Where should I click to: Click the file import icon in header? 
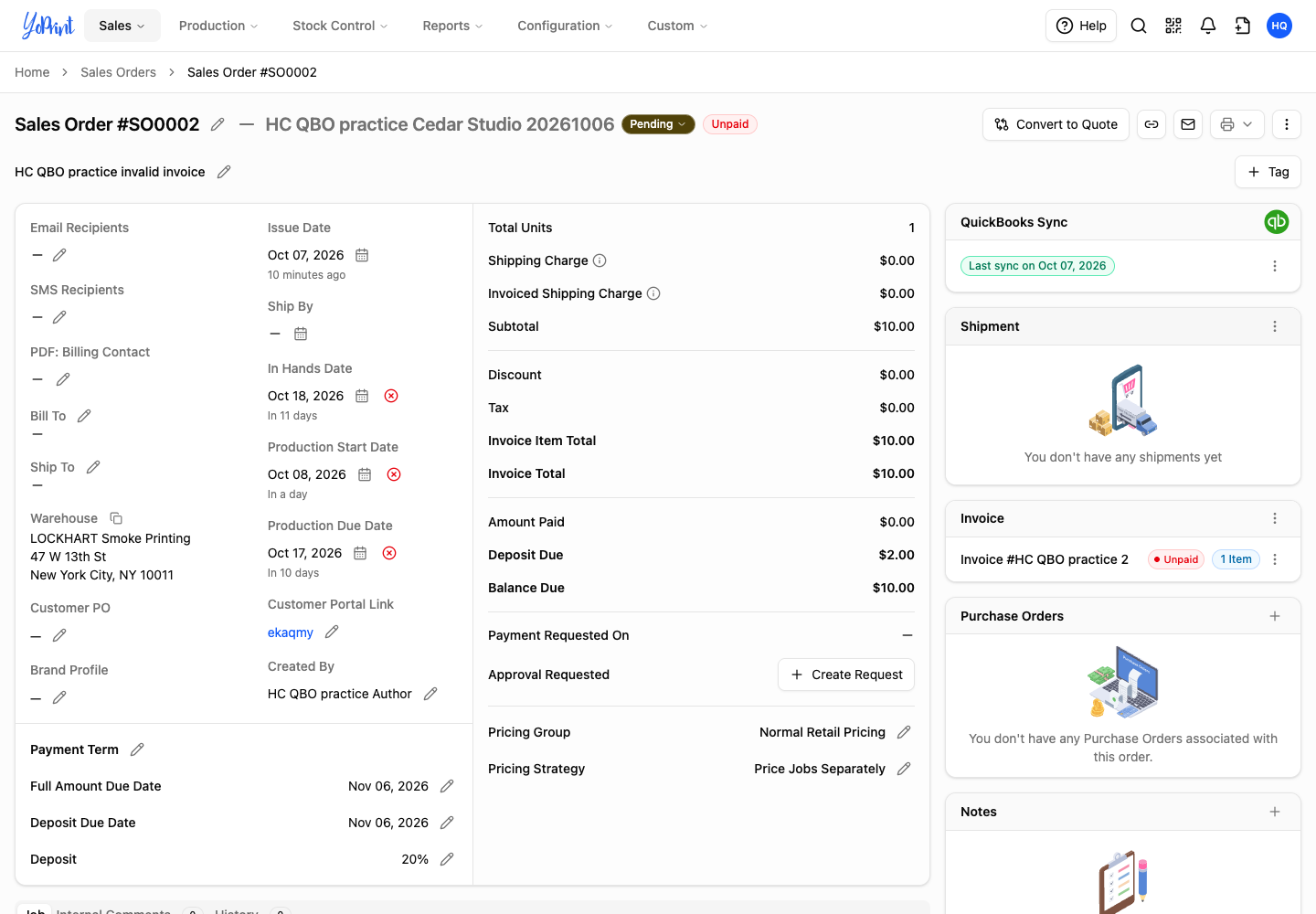tap(1243, 26)
